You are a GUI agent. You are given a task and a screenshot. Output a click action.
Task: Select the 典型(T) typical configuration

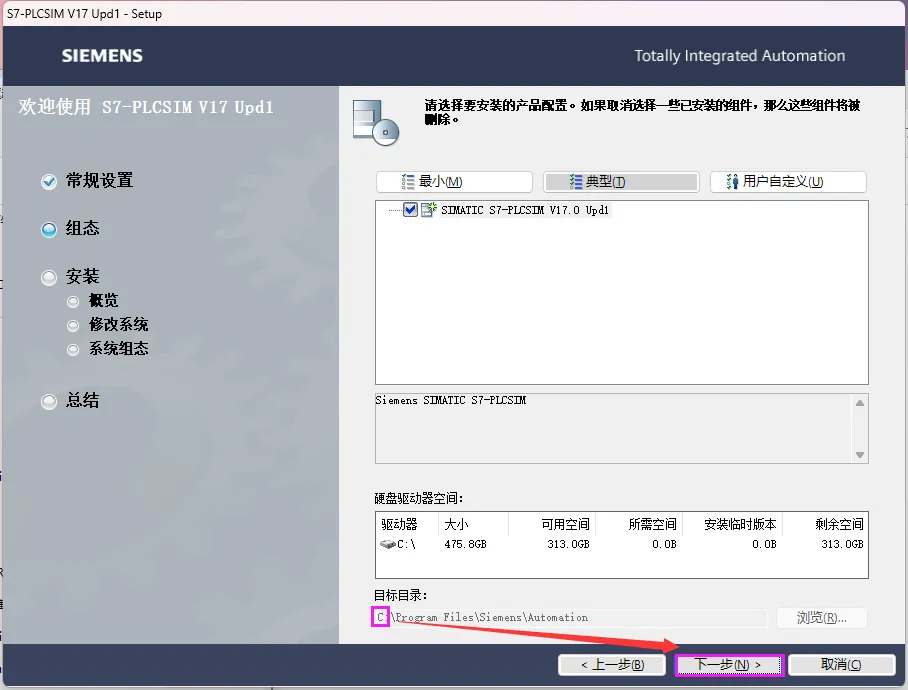tap(621, 182)
